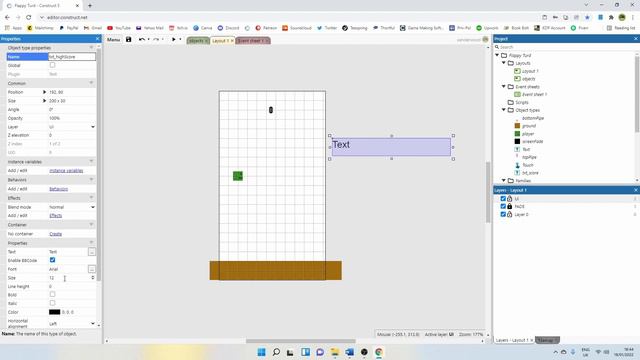The height and width of the screenshot is (360, 640).
Task: Toggle Layer 0 visibility checkbox
Action: tap(503, 214)
